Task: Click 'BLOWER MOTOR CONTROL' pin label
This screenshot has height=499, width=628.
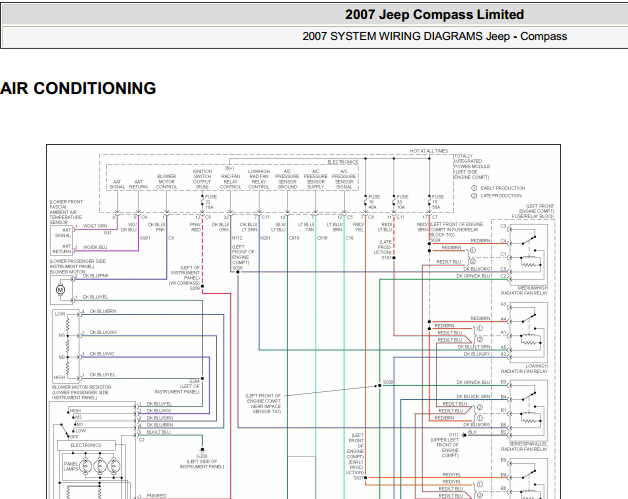Action: pos(166,181)
